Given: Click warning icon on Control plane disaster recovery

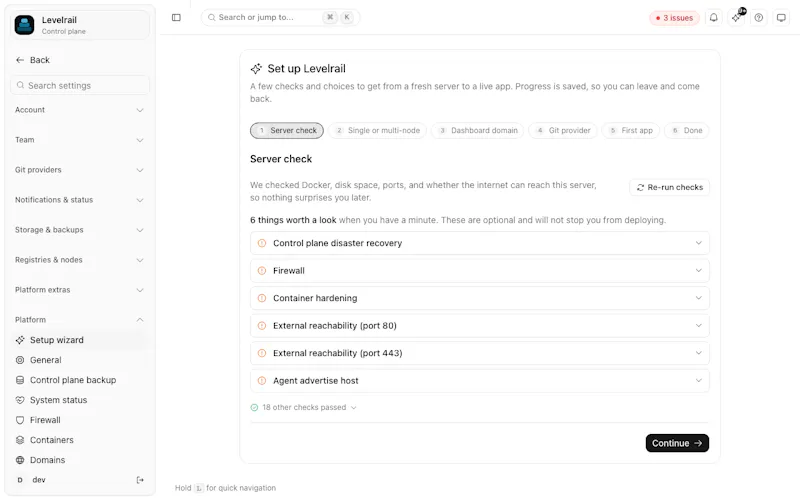Looking at the screenshot, I should (x=262, y=243).
